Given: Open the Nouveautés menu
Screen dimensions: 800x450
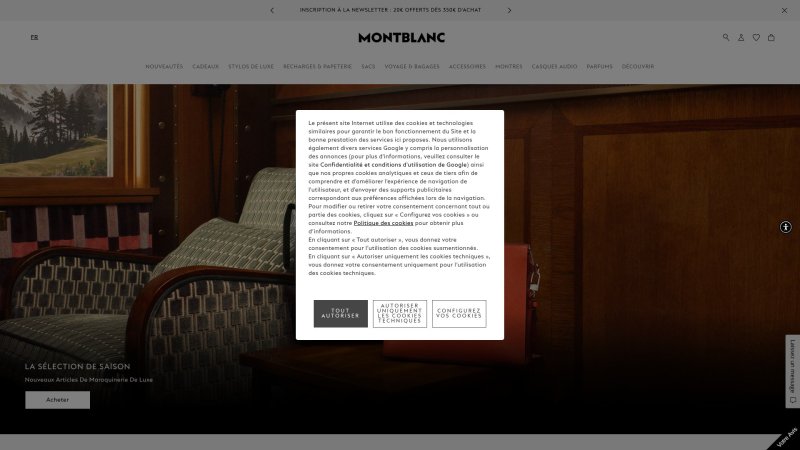Looking at the screenshot, I should (x=164, y=66).
